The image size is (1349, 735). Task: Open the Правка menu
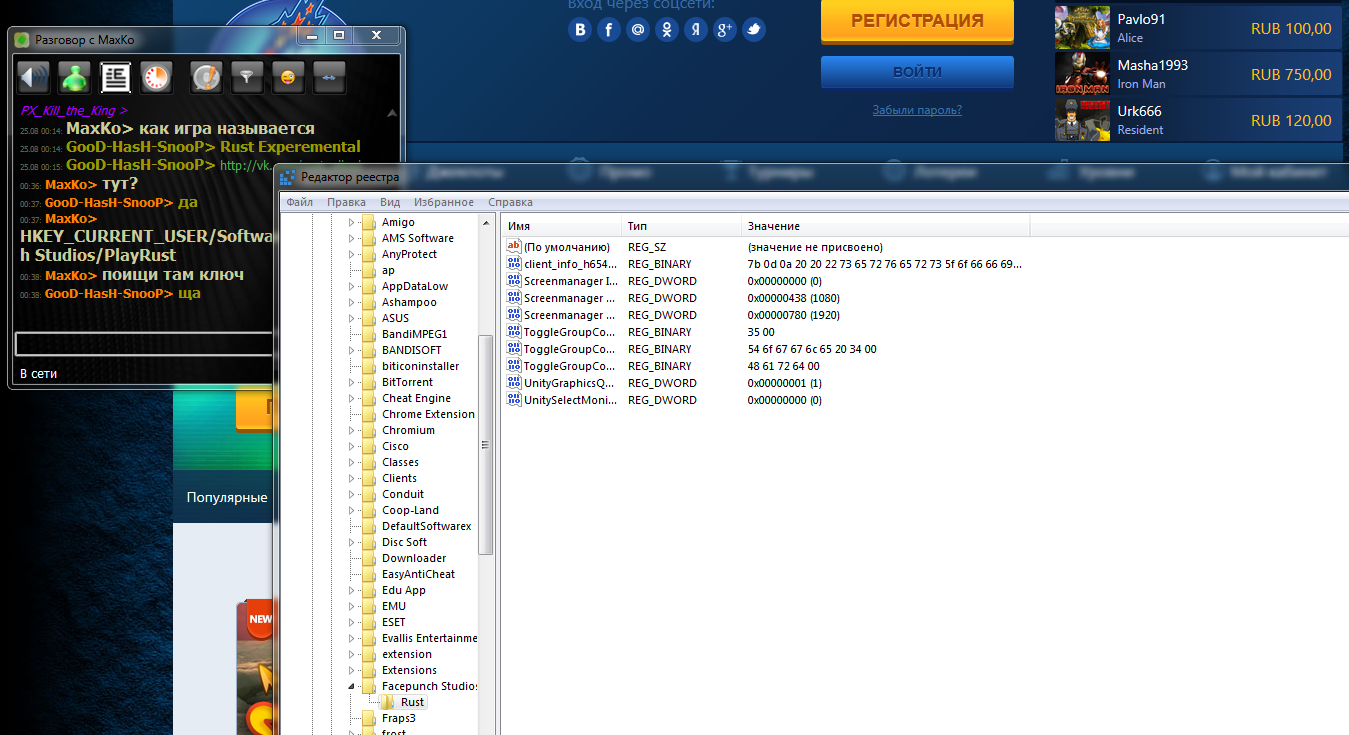[x=346, y=202]
